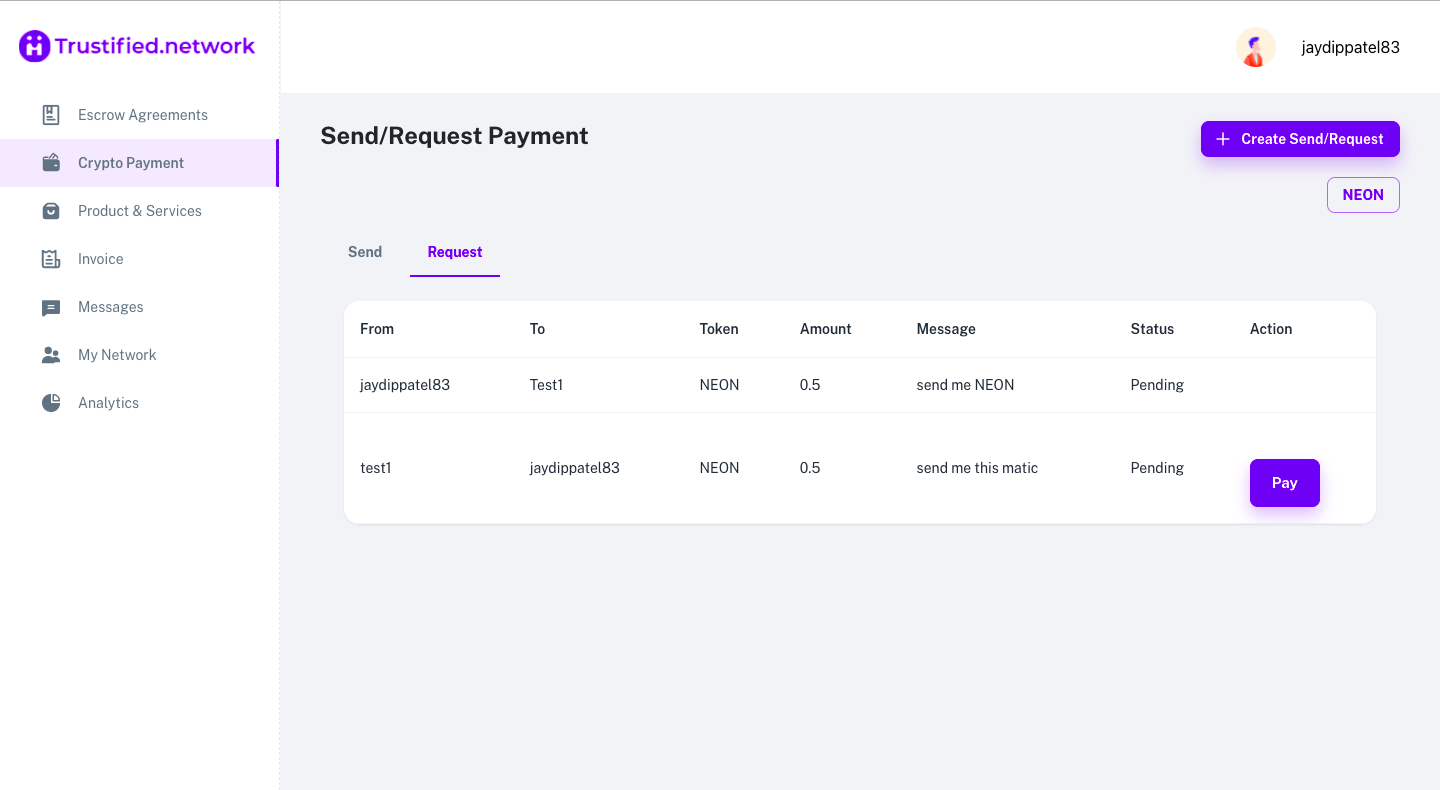Image resolution: width=1440 pixels, height=790 pixels.
Task: Click the Token column header
Action: 719,329
